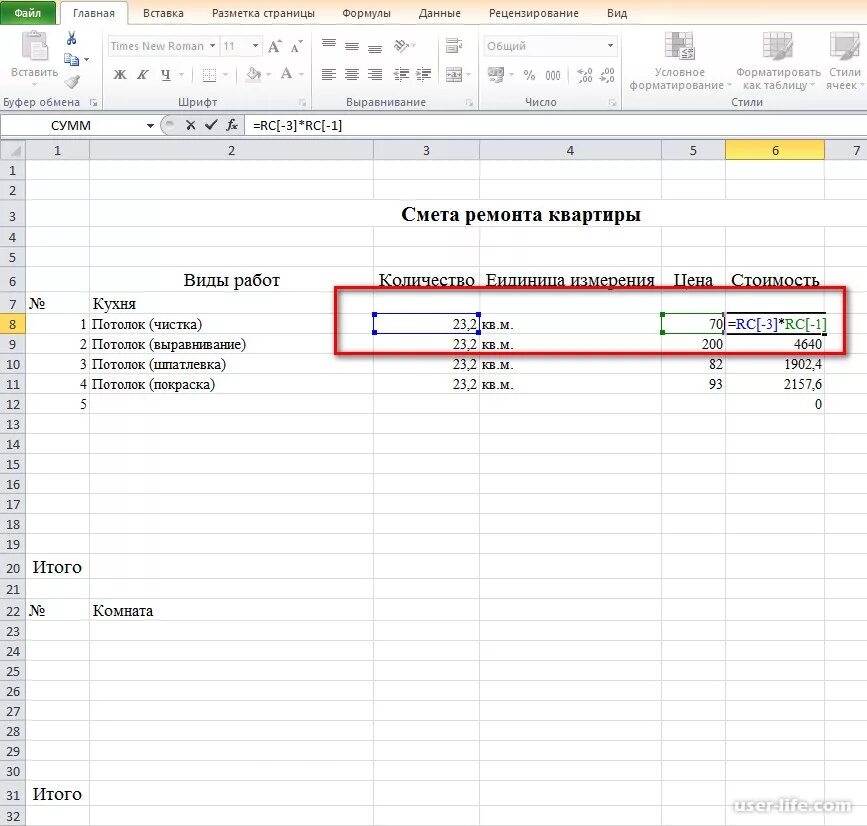The width and height of the screenshot is (867, 826).
Task: Click the Cut scissors icon
Action: (71, 38)
